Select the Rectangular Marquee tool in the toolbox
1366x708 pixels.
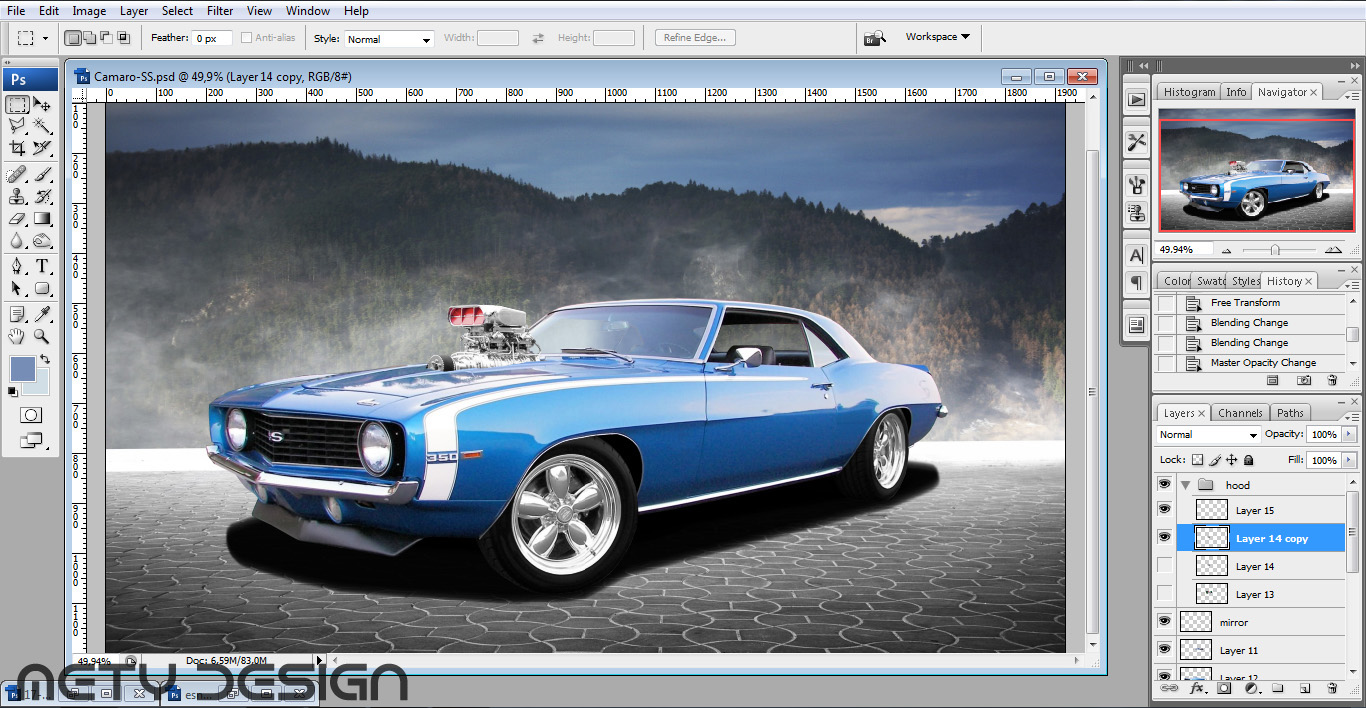click(x=17, y=105)
